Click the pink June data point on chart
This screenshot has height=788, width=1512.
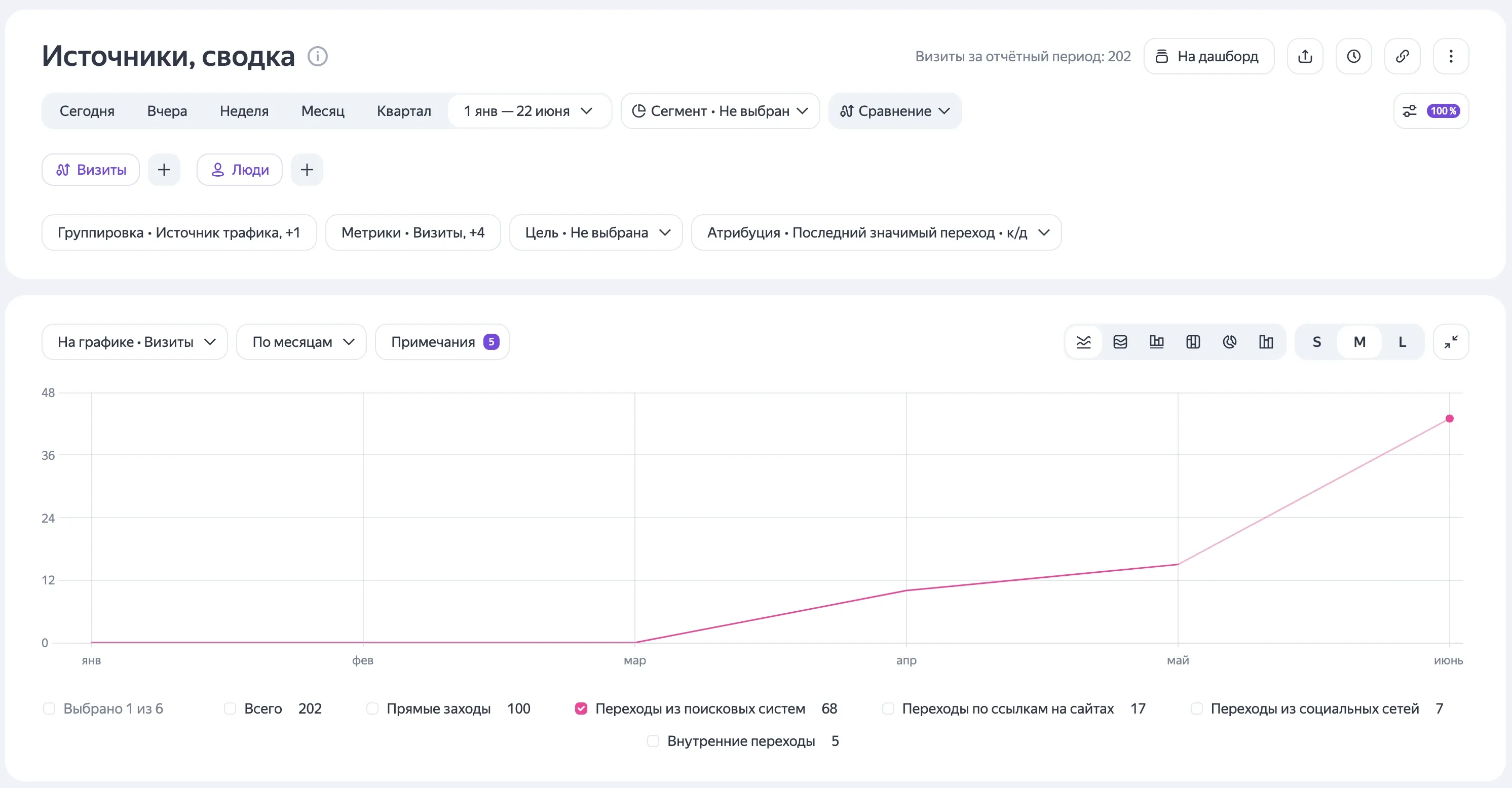[x=1449, y=418]
